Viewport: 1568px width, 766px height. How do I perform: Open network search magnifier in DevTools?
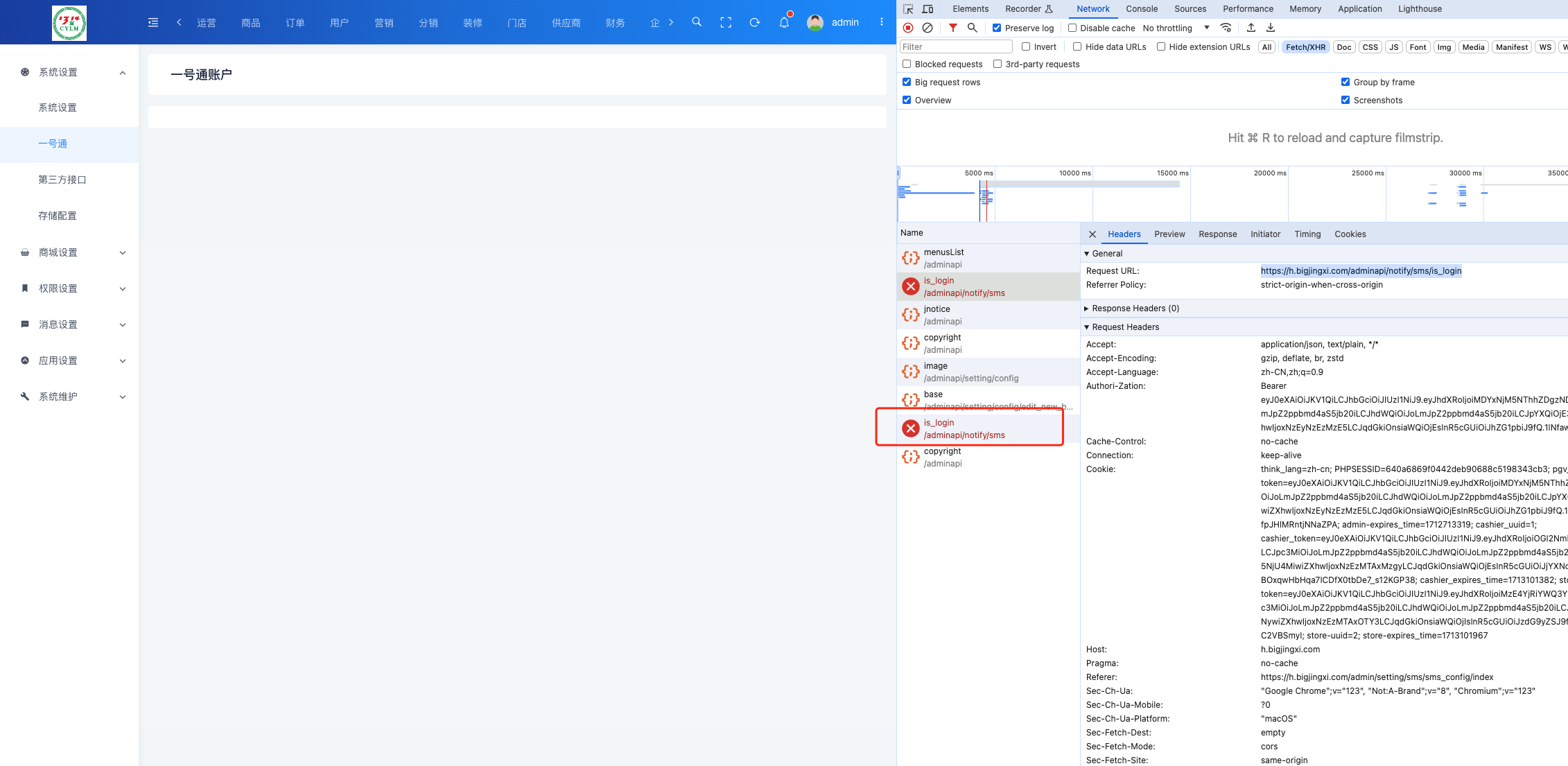click(x=973, y=28)
